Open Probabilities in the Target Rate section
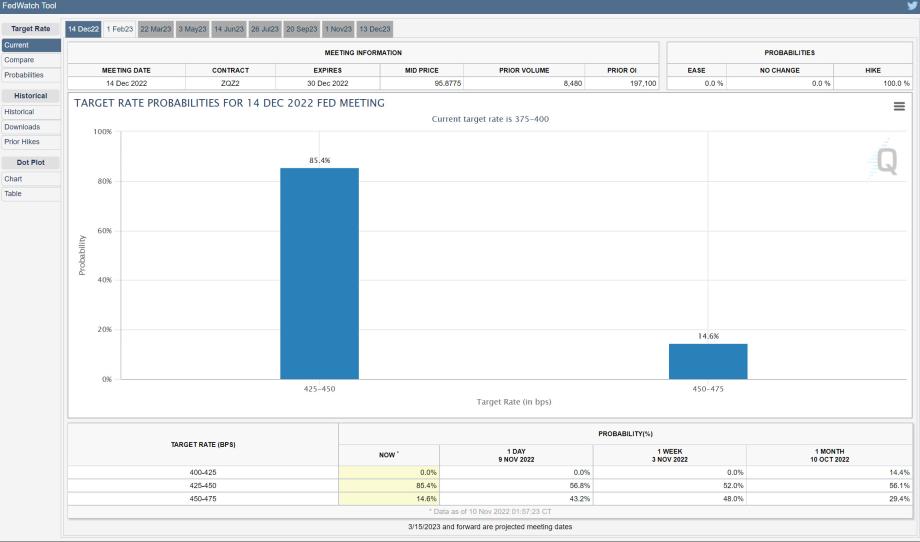Viewport: 920px width, 542px height. [x=24, y=75]
